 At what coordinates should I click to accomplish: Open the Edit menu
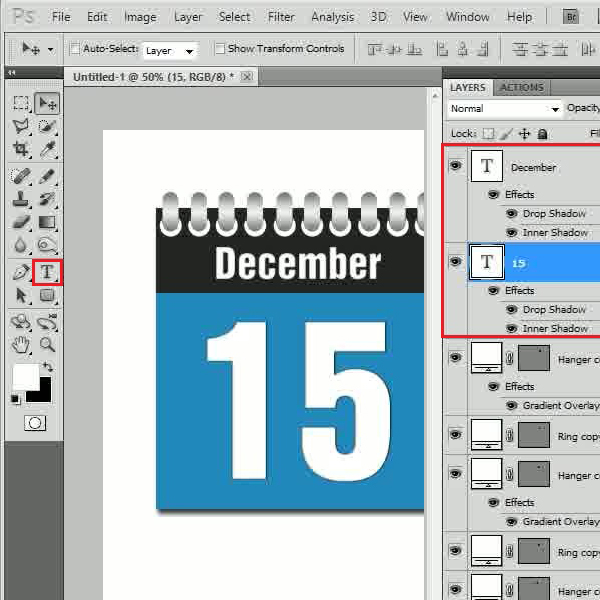(x=97, y=17)
